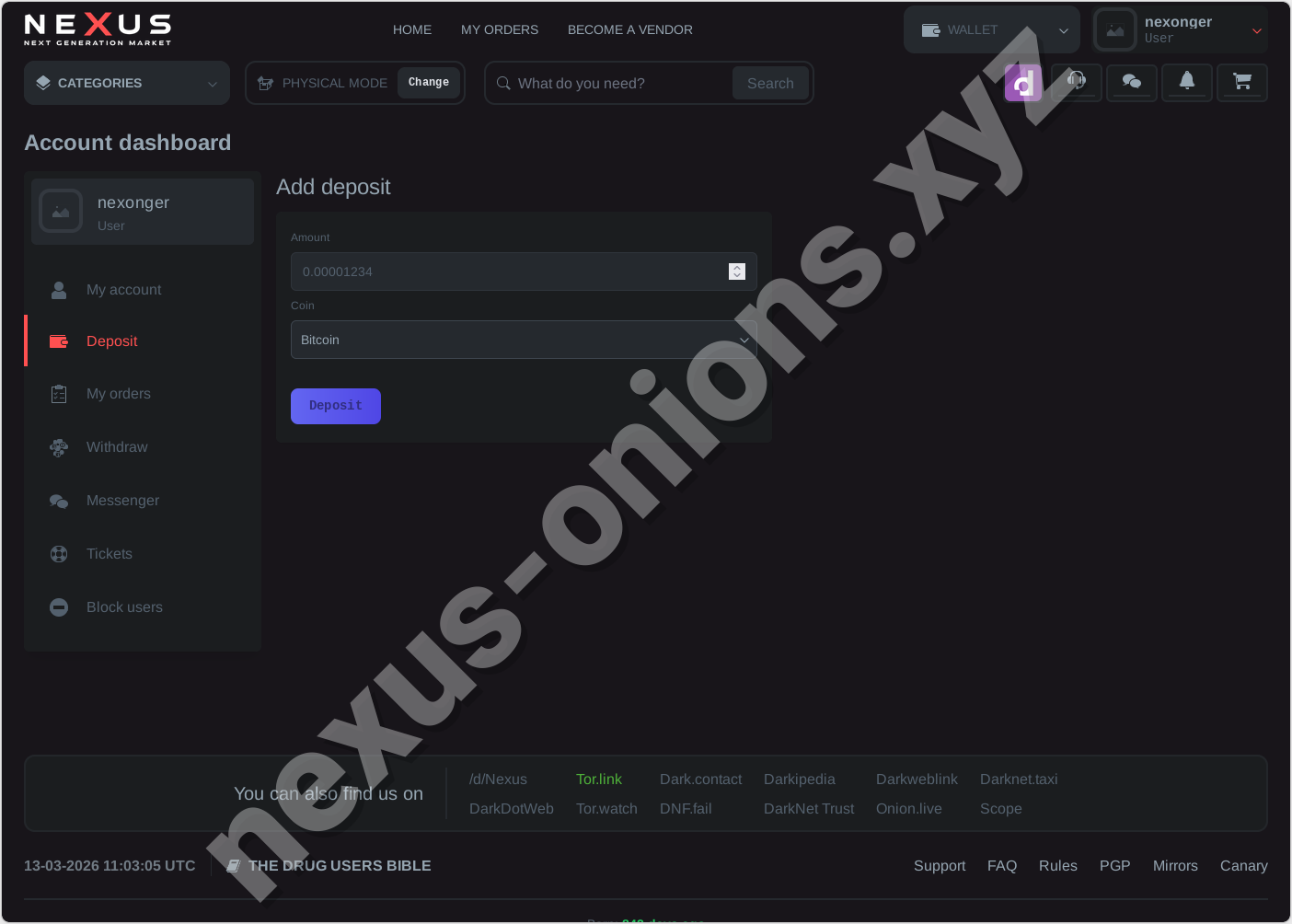Open the Onion.live link

click(x=909, y=809)
